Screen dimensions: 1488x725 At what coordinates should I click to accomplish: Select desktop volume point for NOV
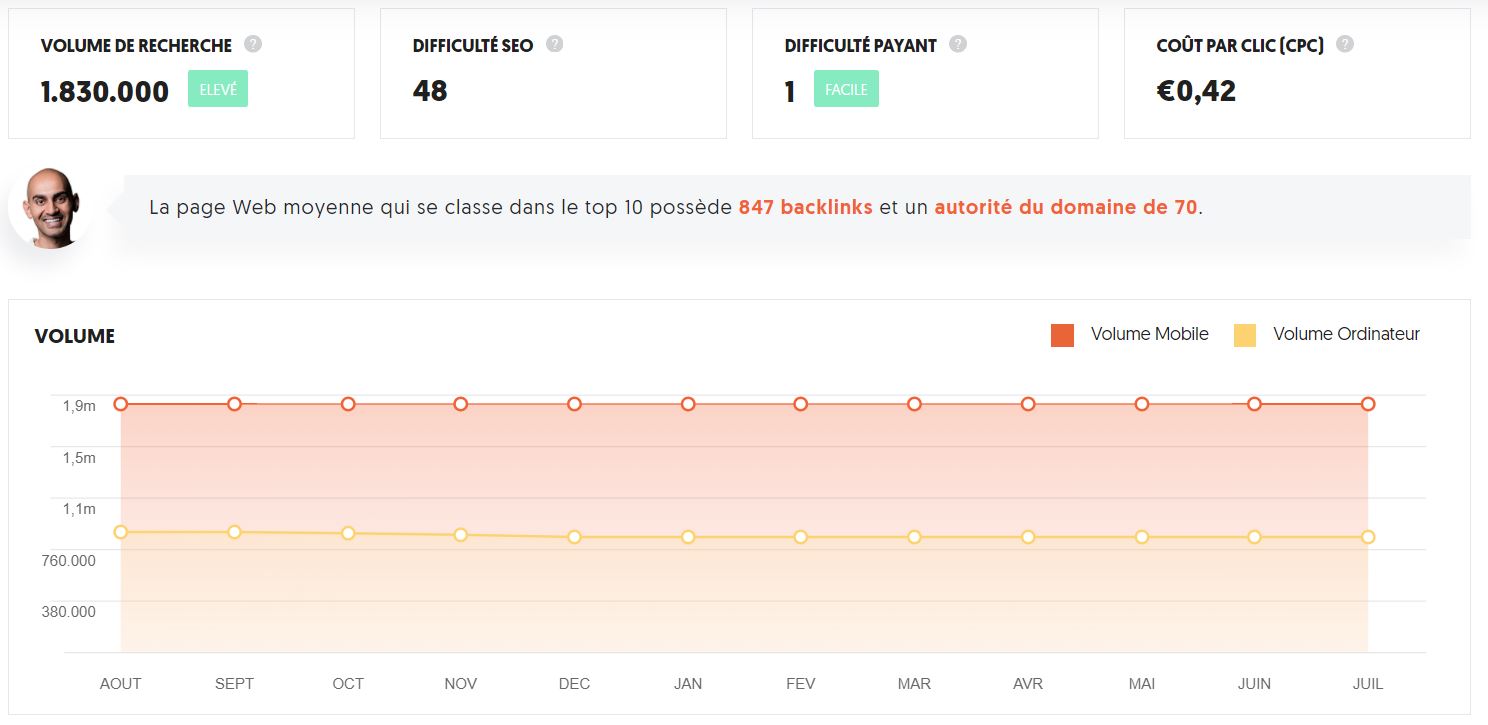[x=461, y=535]
